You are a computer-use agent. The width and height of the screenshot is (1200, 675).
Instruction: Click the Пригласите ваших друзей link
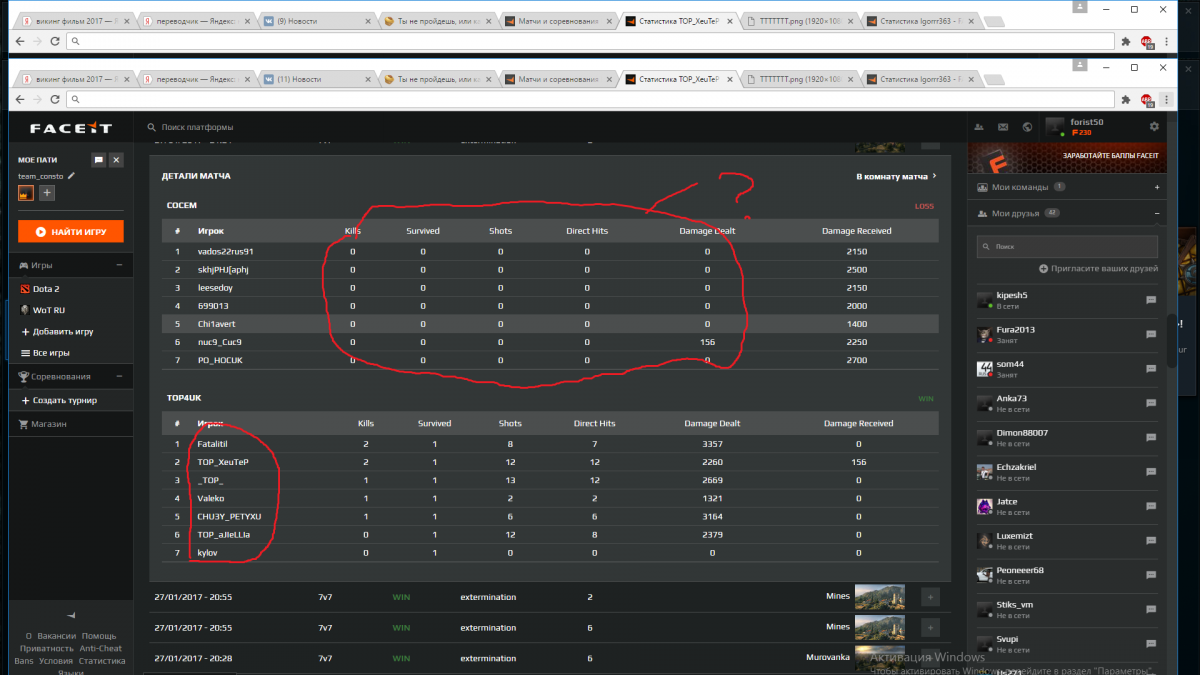click(1098, 269)
